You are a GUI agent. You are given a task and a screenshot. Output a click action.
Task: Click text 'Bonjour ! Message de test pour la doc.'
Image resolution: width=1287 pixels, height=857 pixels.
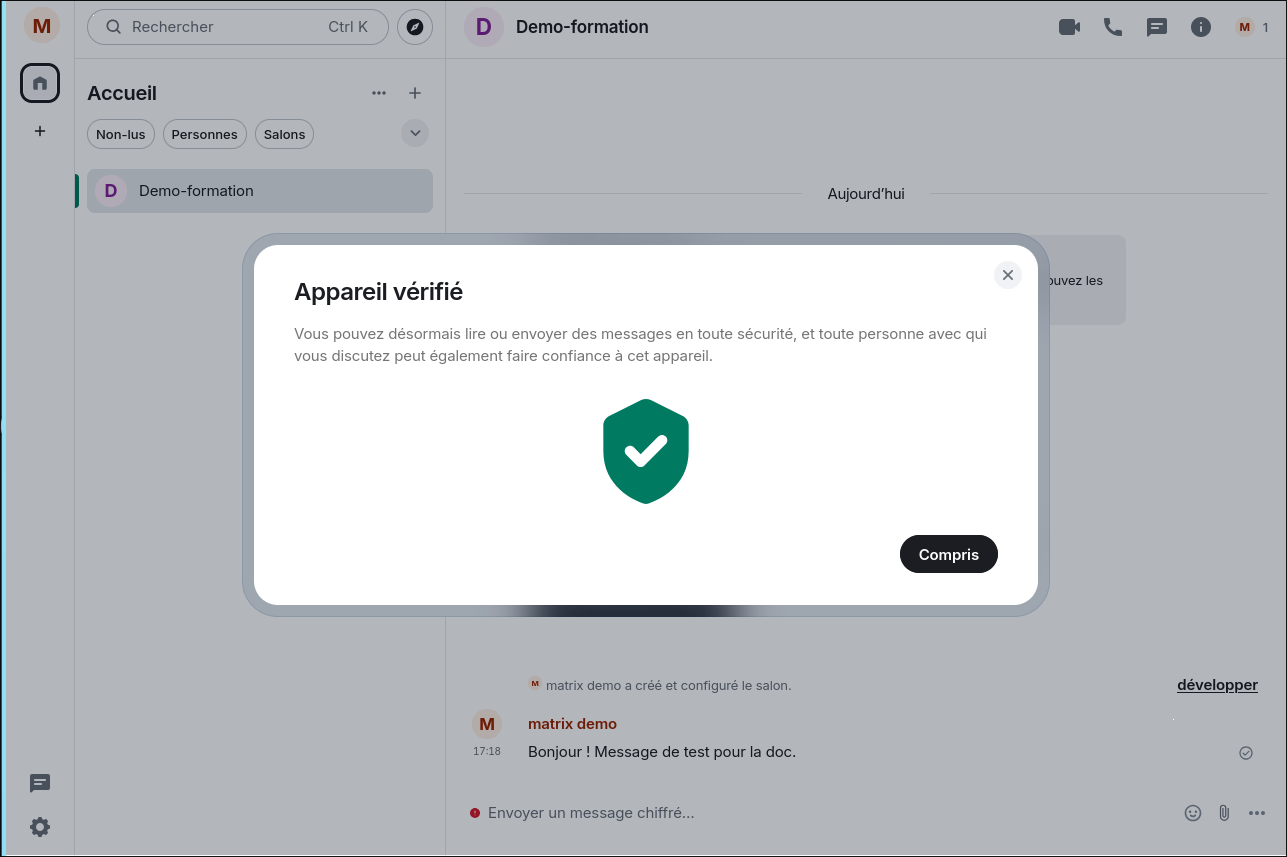click(x=662, y=752)
